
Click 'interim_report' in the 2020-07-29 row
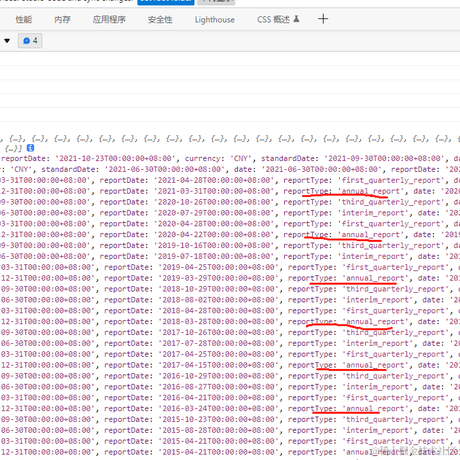point(373,213)
